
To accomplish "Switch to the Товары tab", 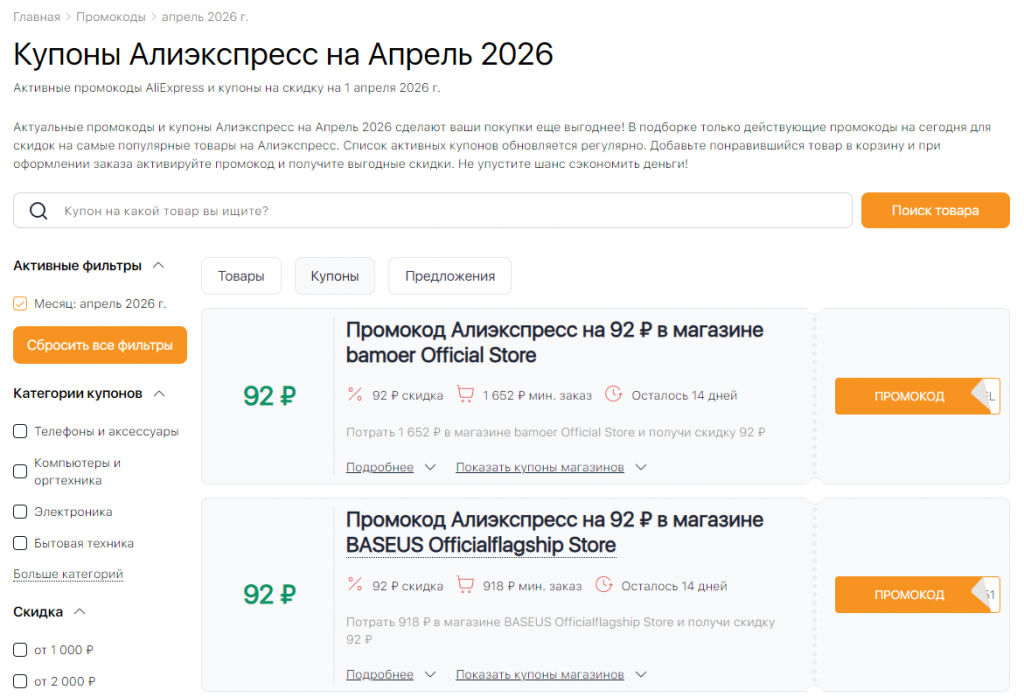I will click(x=240, y=276).
